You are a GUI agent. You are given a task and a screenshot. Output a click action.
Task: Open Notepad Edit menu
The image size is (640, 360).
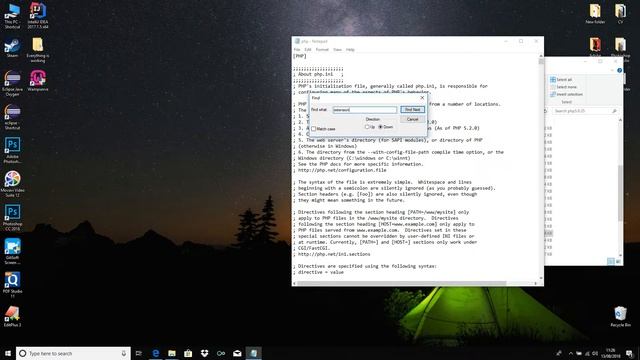point(308,49)
